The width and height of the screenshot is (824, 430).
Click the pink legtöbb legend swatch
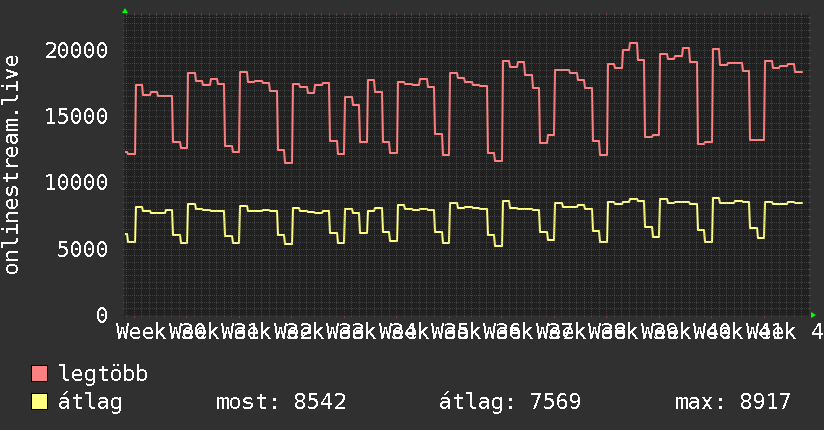click(x=39, y=374)
